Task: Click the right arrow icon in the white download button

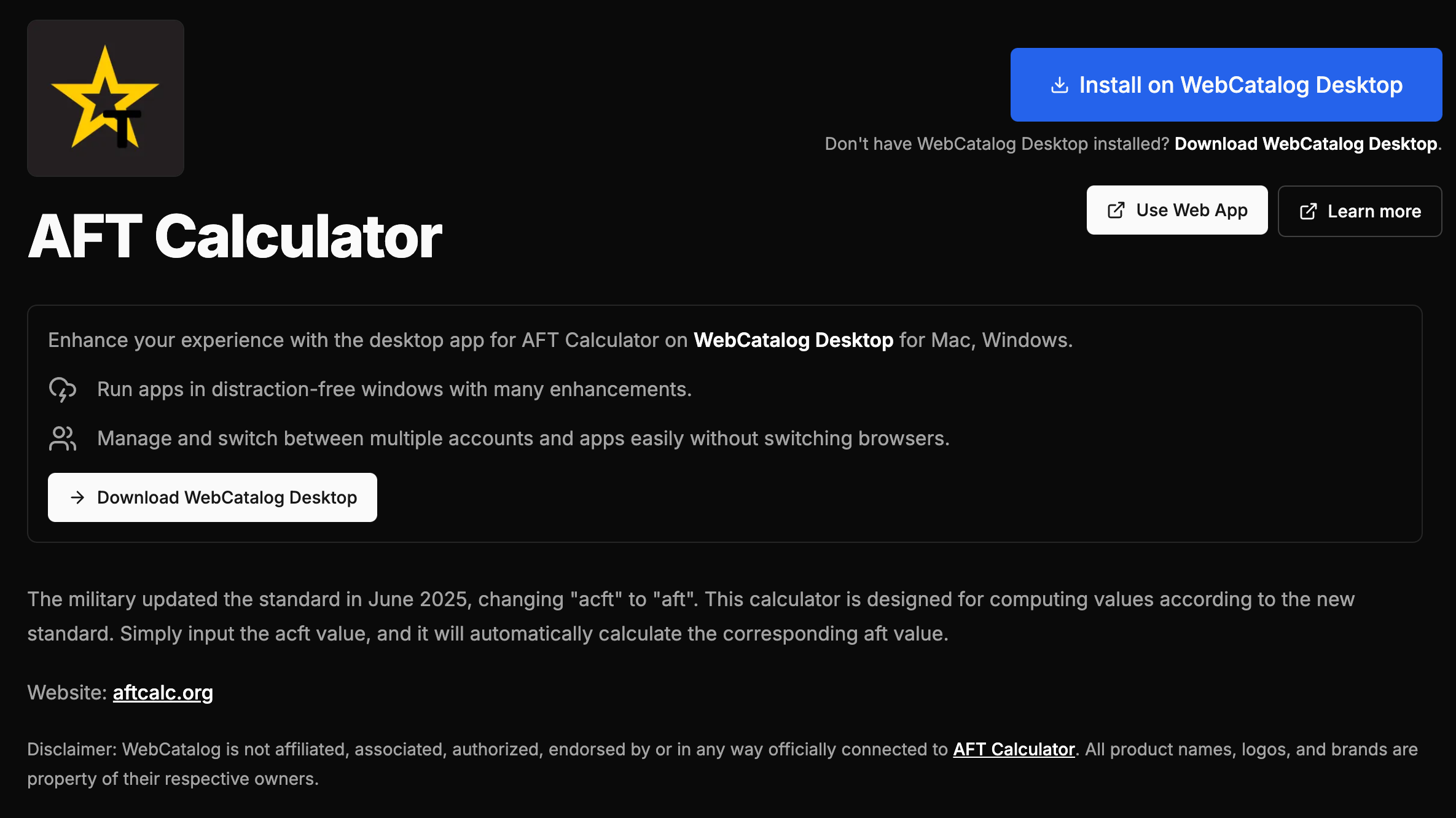Action: pos(77,497)
